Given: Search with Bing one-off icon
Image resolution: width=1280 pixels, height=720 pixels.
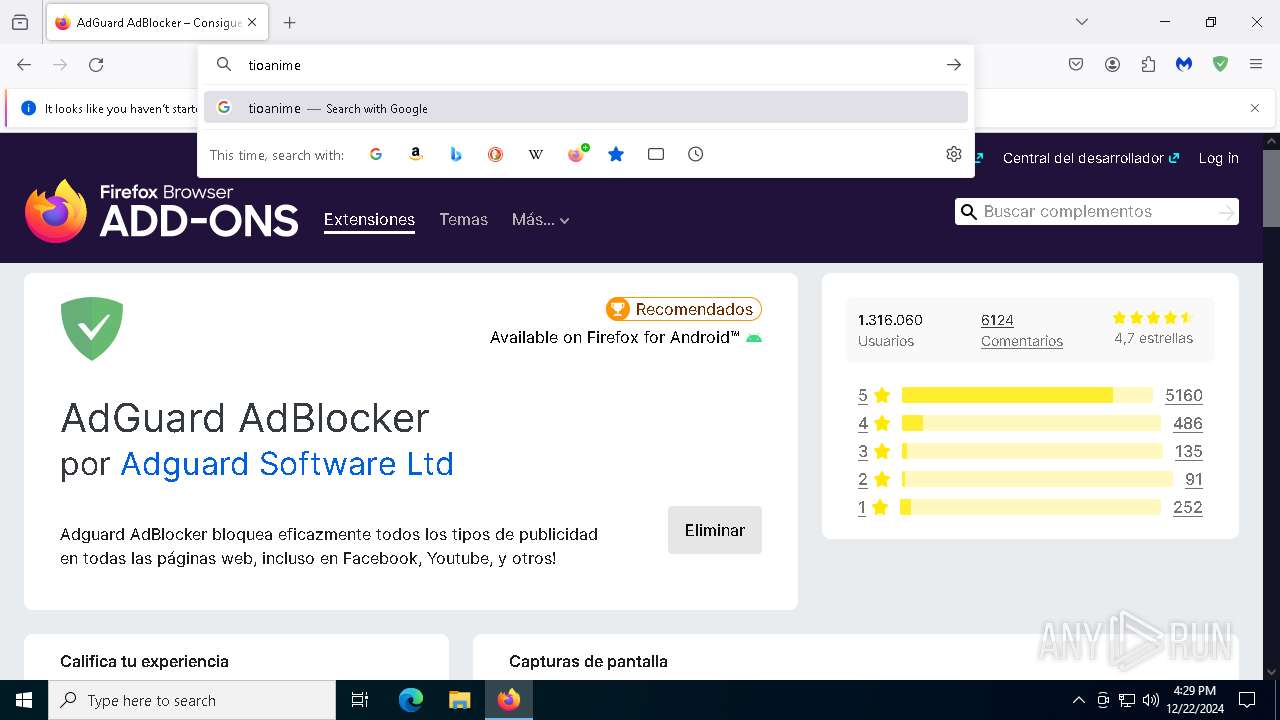Looking at the screenshot, I should [456, 154].
